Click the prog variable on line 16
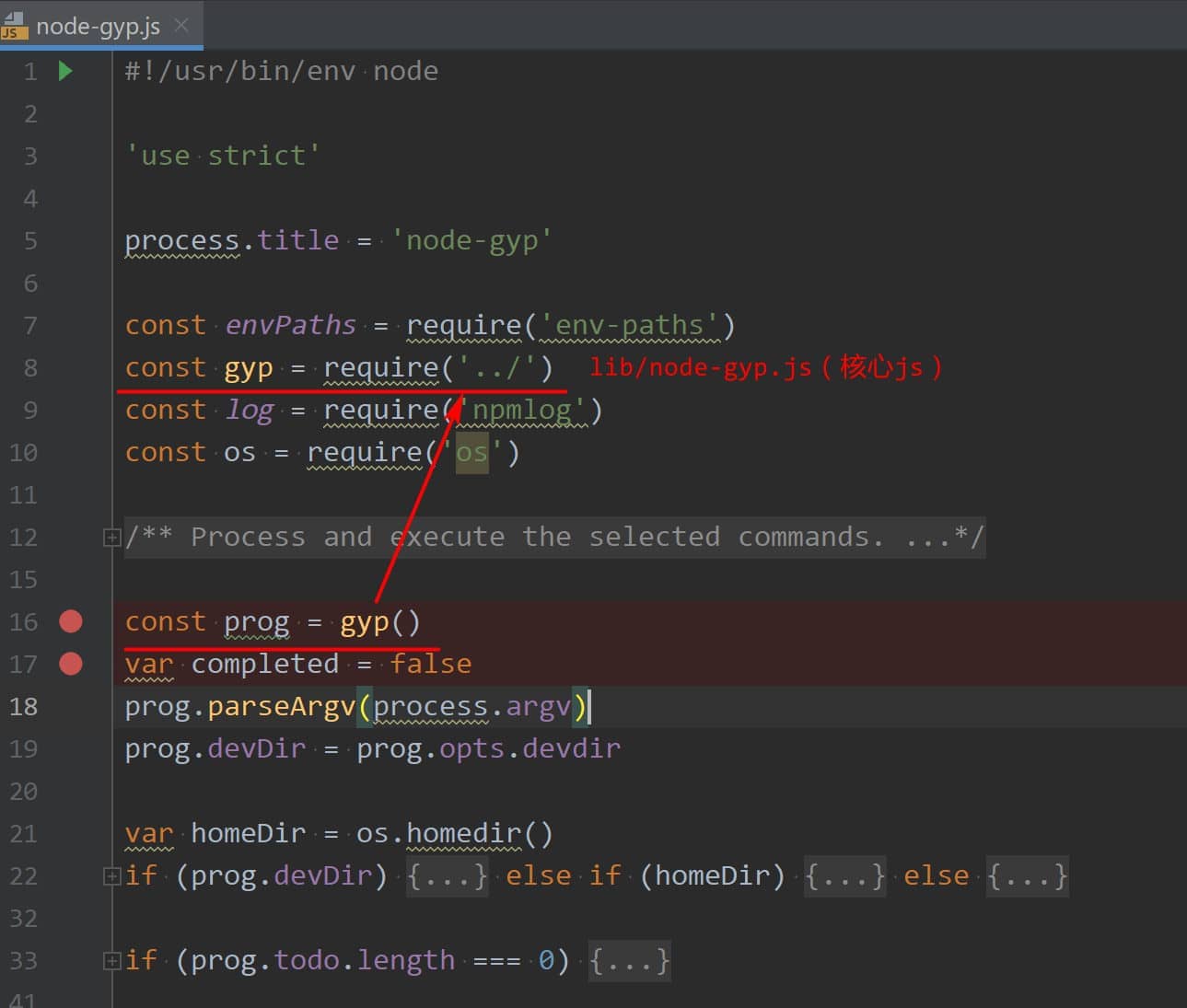This screenshot has width=1187, height=1008. (x=257, y=621)
